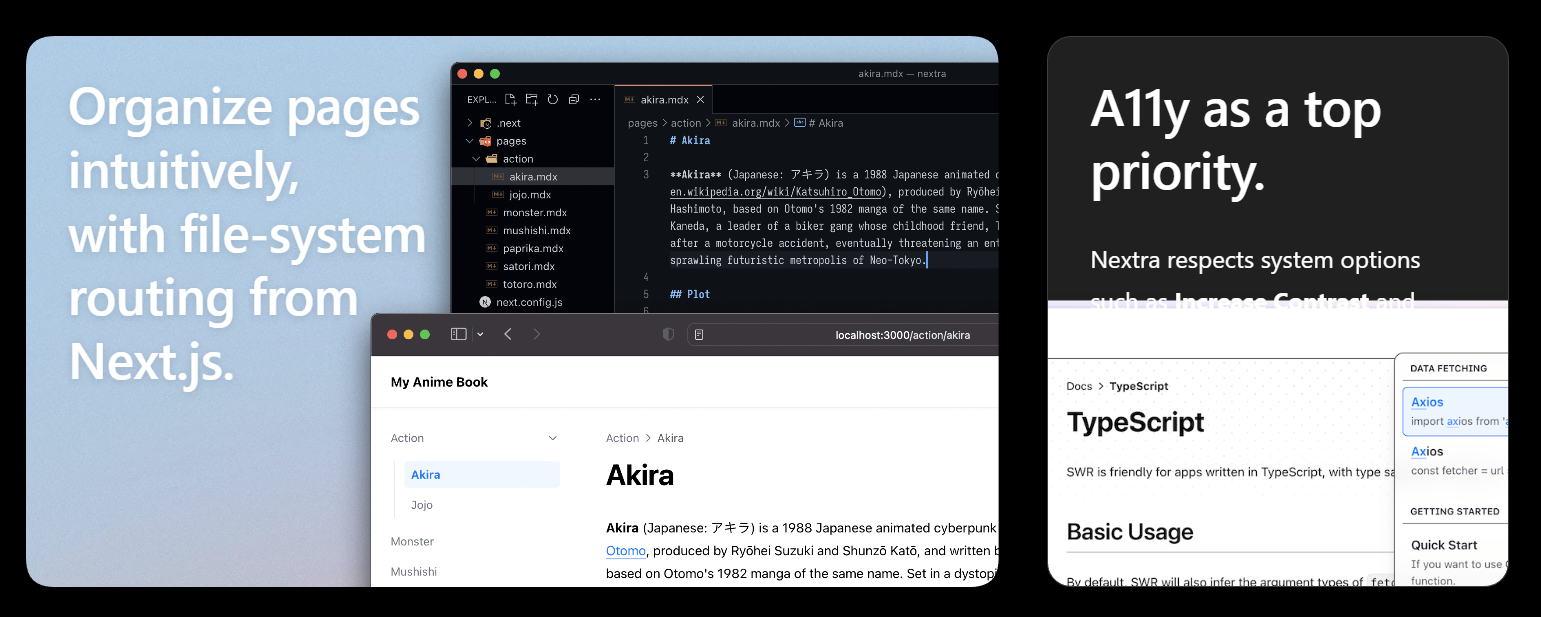Create a new file in the Explorer
Image resolution: width=1541 pixels, height=617 pixels.
[511, 99]
